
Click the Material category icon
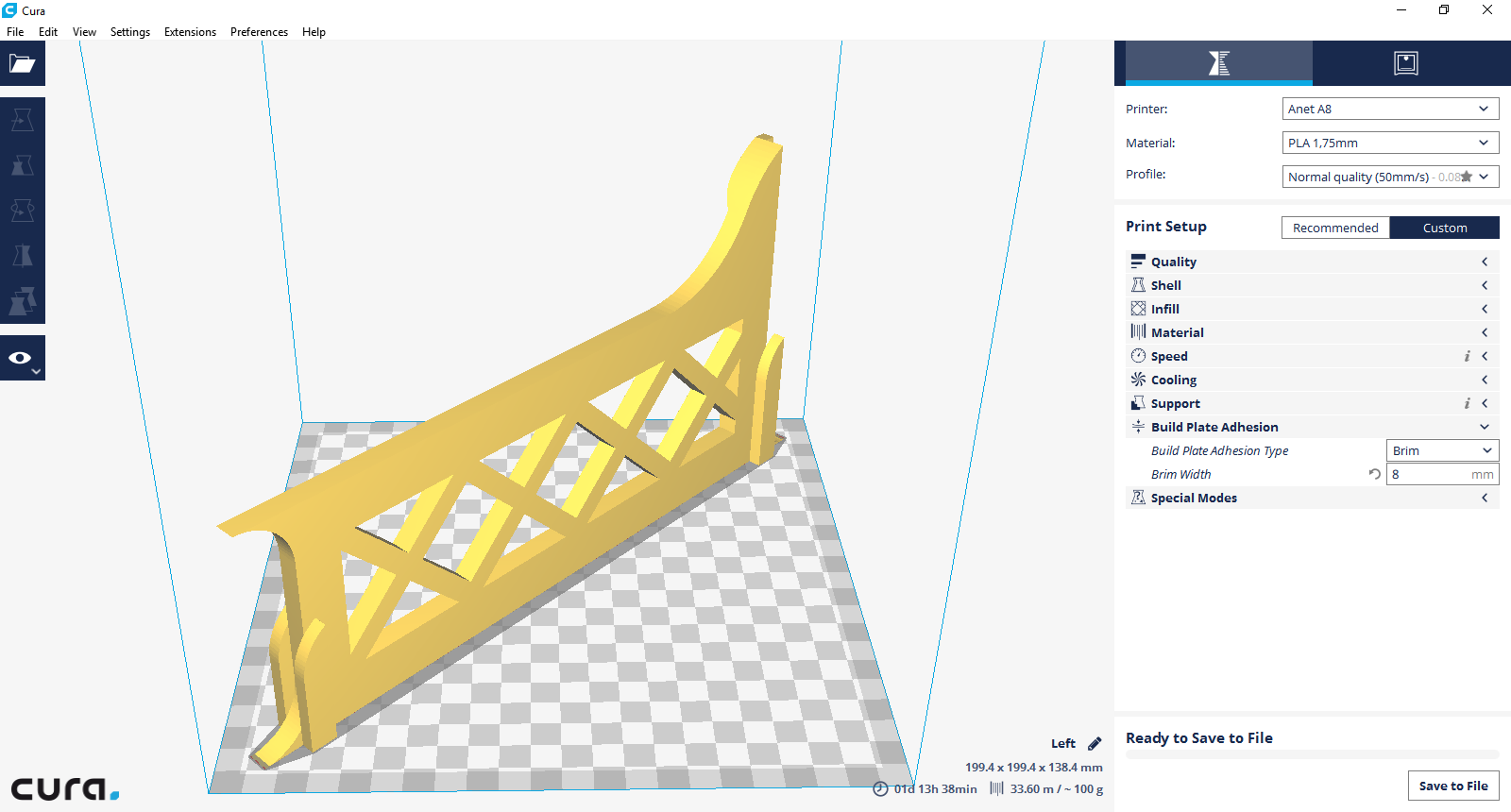pyautogui.click(x=1138, y=332)
